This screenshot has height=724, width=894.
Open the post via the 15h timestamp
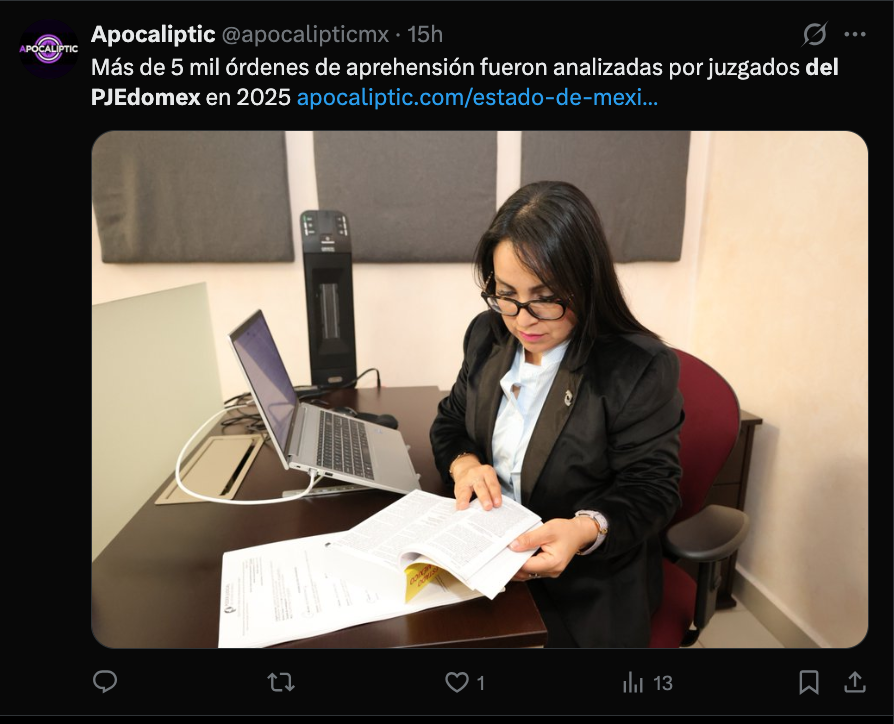click(425, 34)
